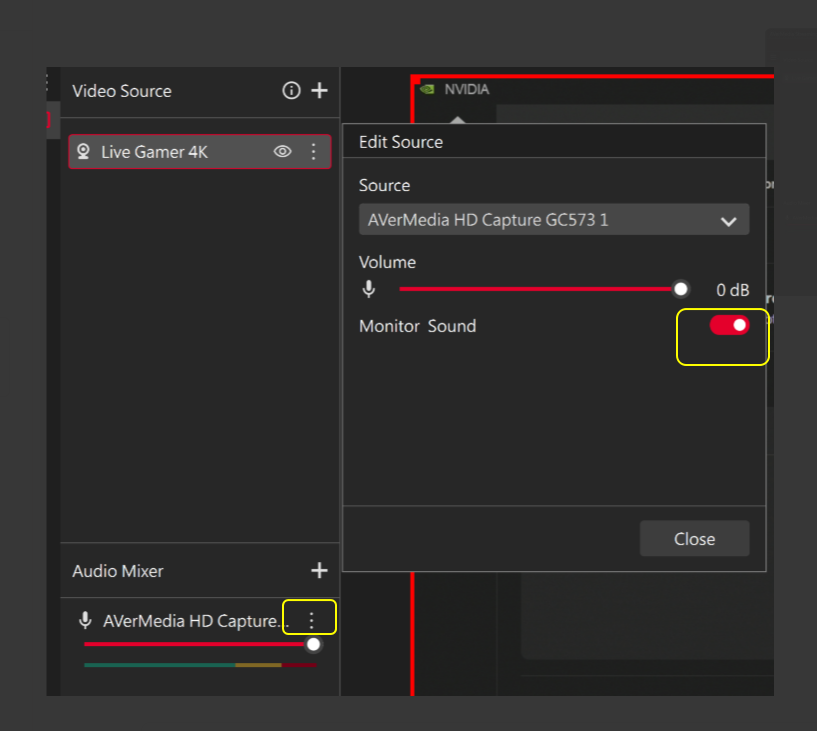The width and height of the screenshot is (817, 731).
Task: Mute using the Volume microphone icon
Action: pyautogui.click(x=369, y=290)
